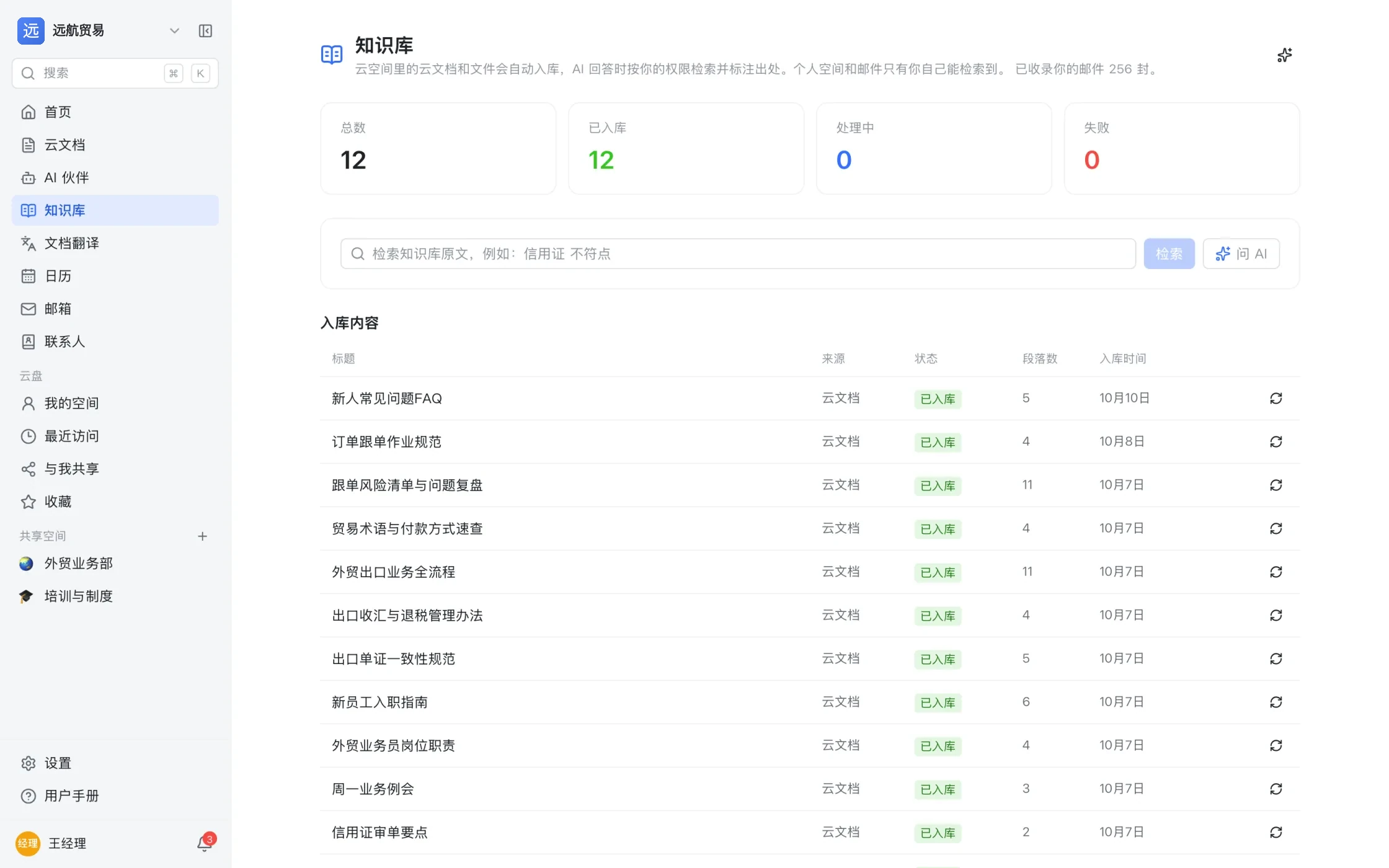Expand the 远航贸易 workspace dropdown

click(174, 31)
